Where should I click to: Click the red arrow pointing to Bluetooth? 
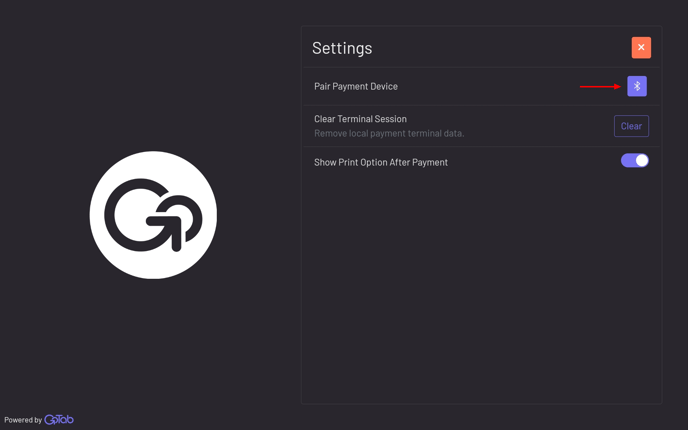[600, 86]
